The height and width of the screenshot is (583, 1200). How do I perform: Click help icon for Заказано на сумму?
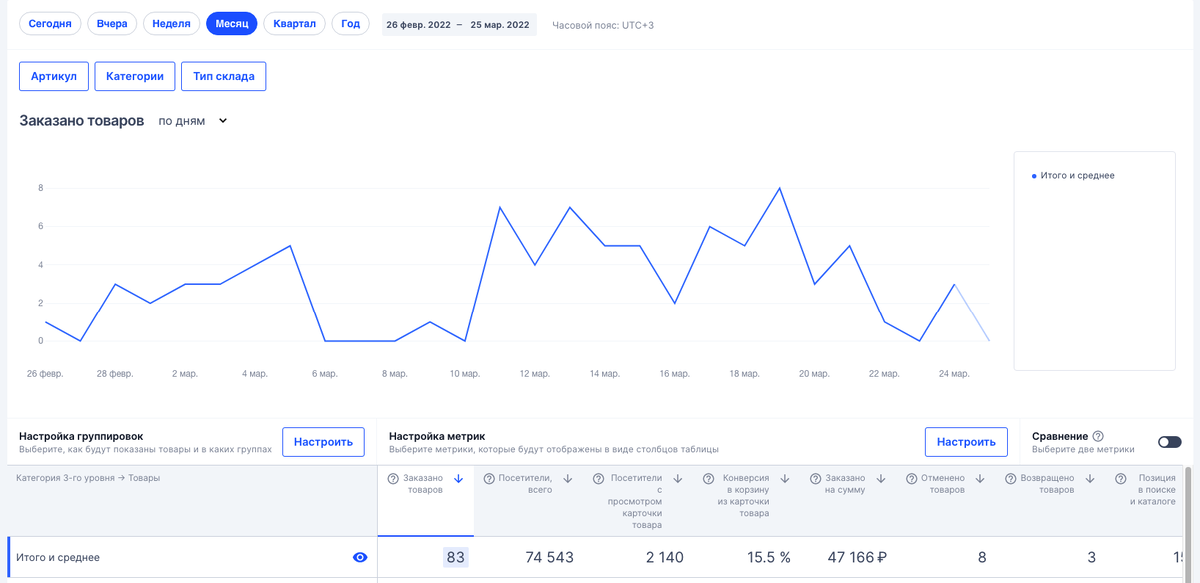point(815,479)
